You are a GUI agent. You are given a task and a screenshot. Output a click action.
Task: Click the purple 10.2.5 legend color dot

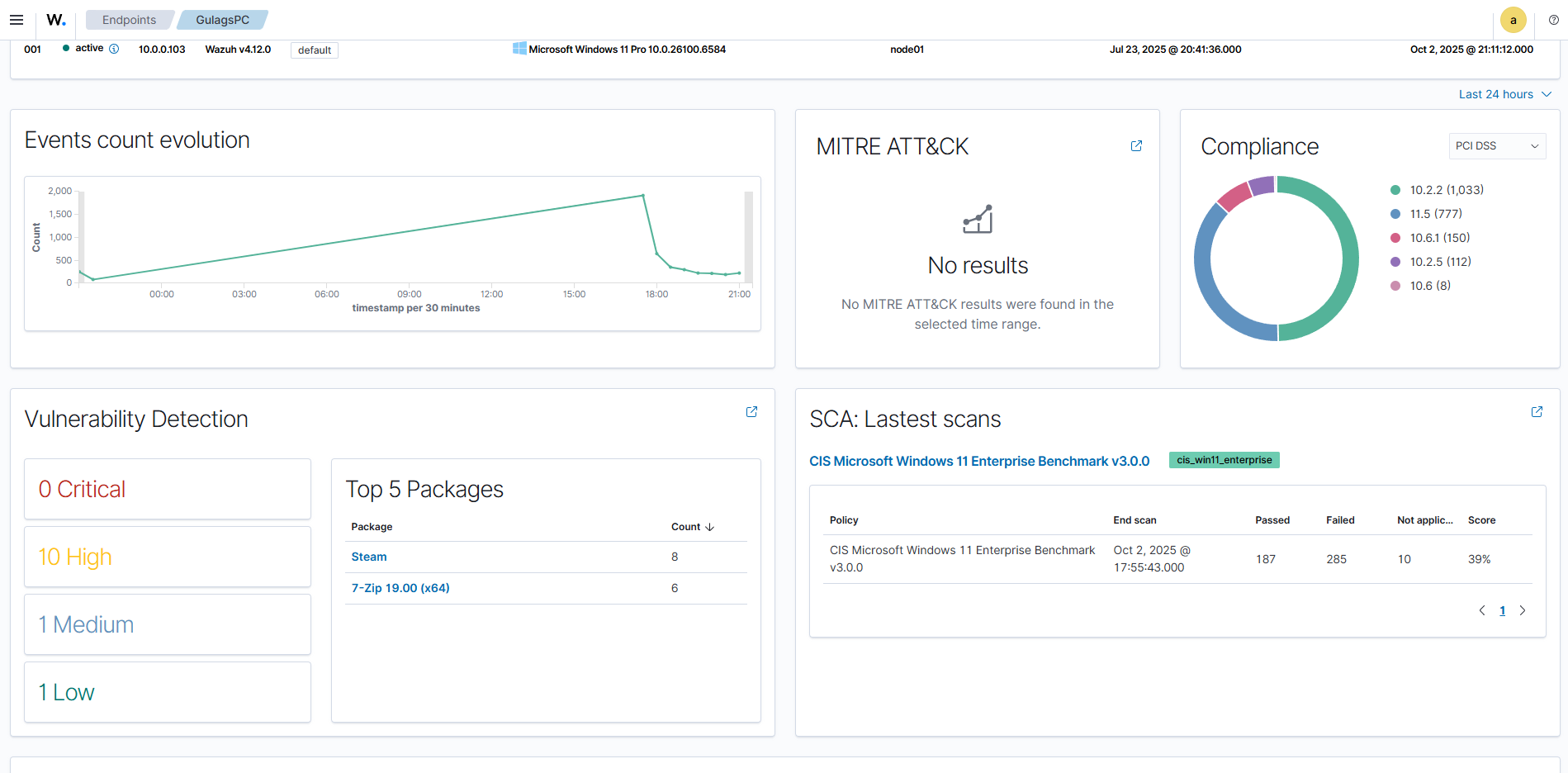[1395, 262]
